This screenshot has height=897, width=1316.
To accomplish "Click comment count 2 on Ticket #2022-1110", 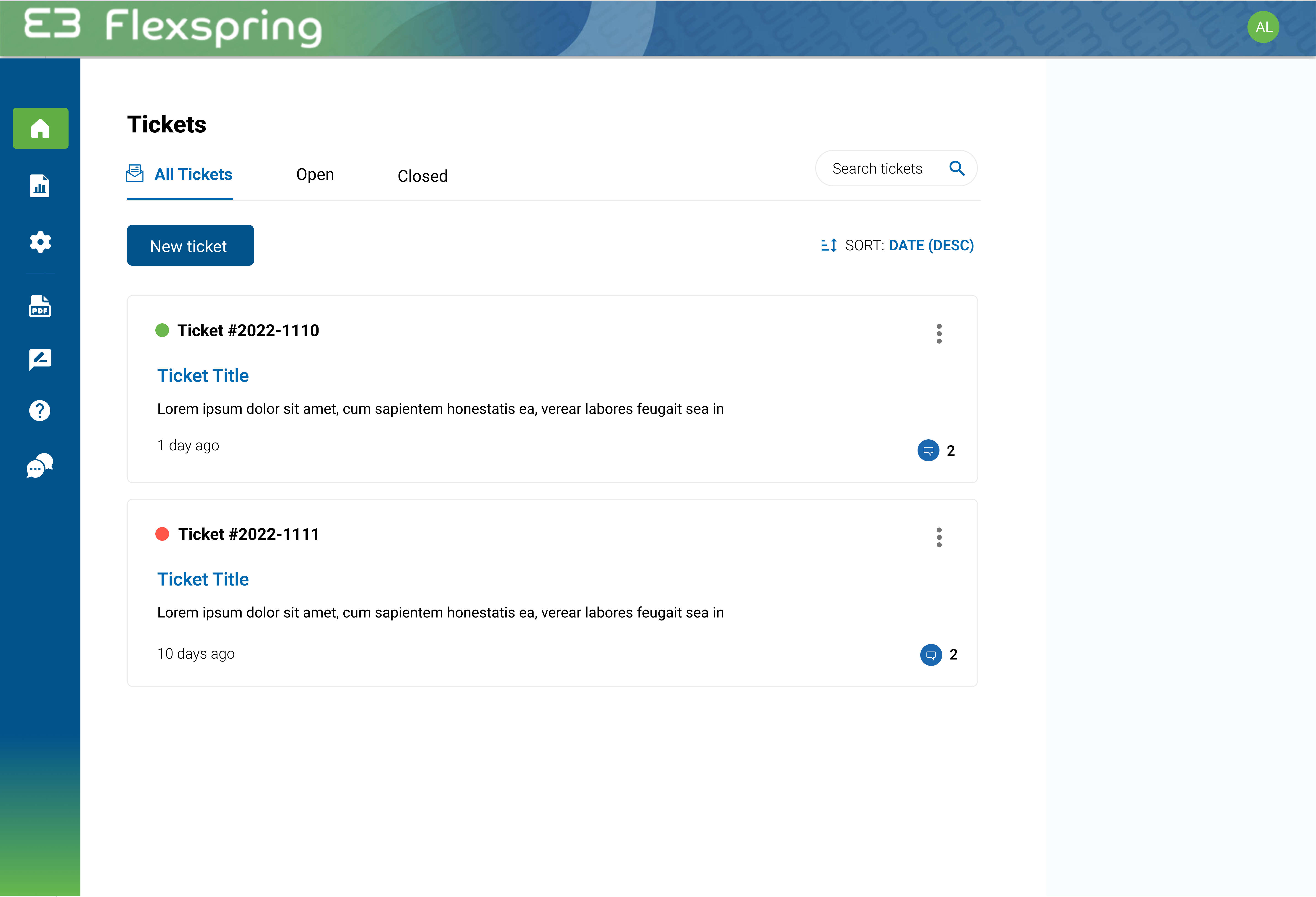I will point(951,451).
